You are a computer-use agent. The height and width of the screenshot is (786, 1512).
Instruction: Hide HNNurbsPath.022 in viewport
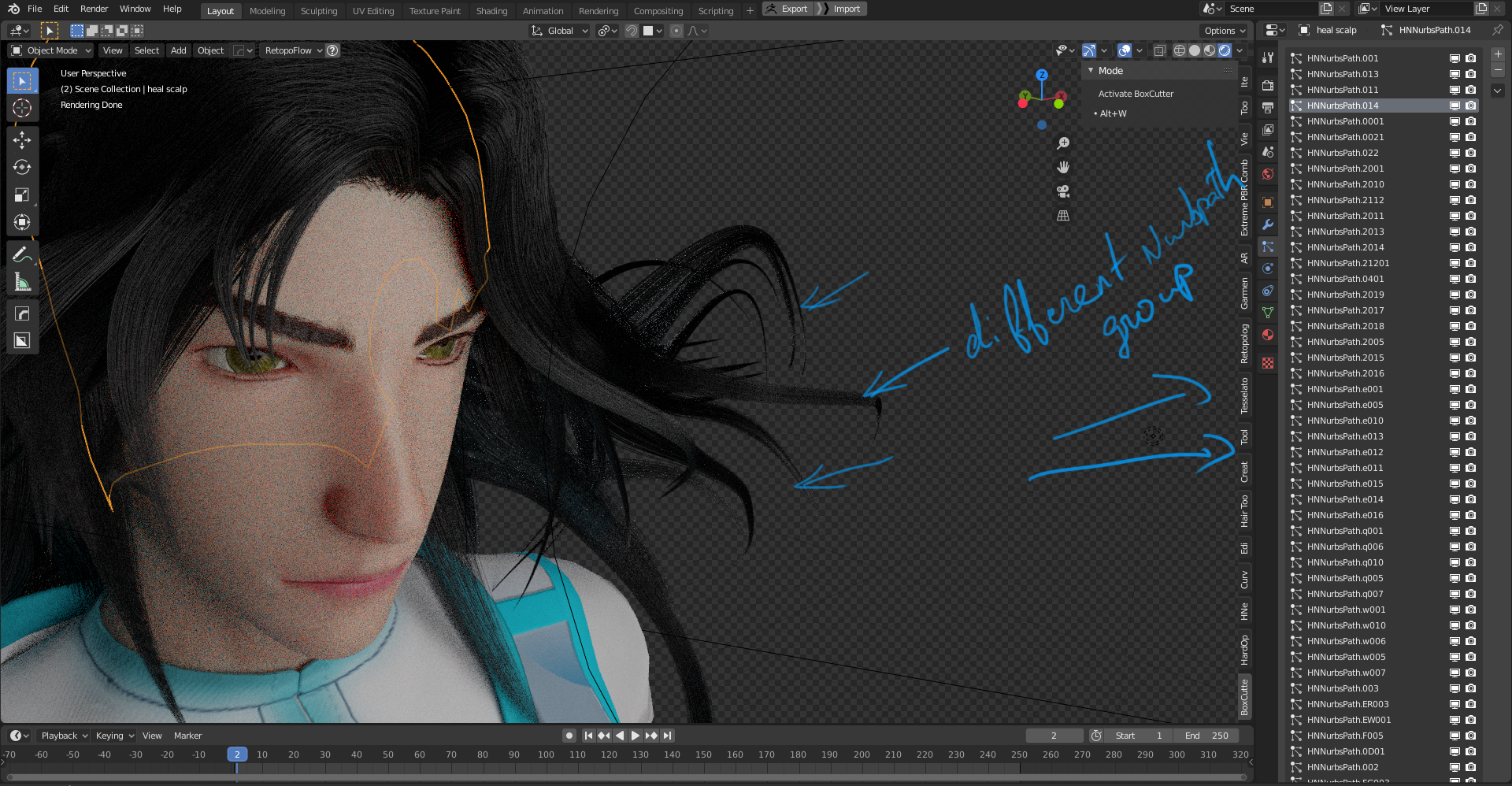point(1455,153)
